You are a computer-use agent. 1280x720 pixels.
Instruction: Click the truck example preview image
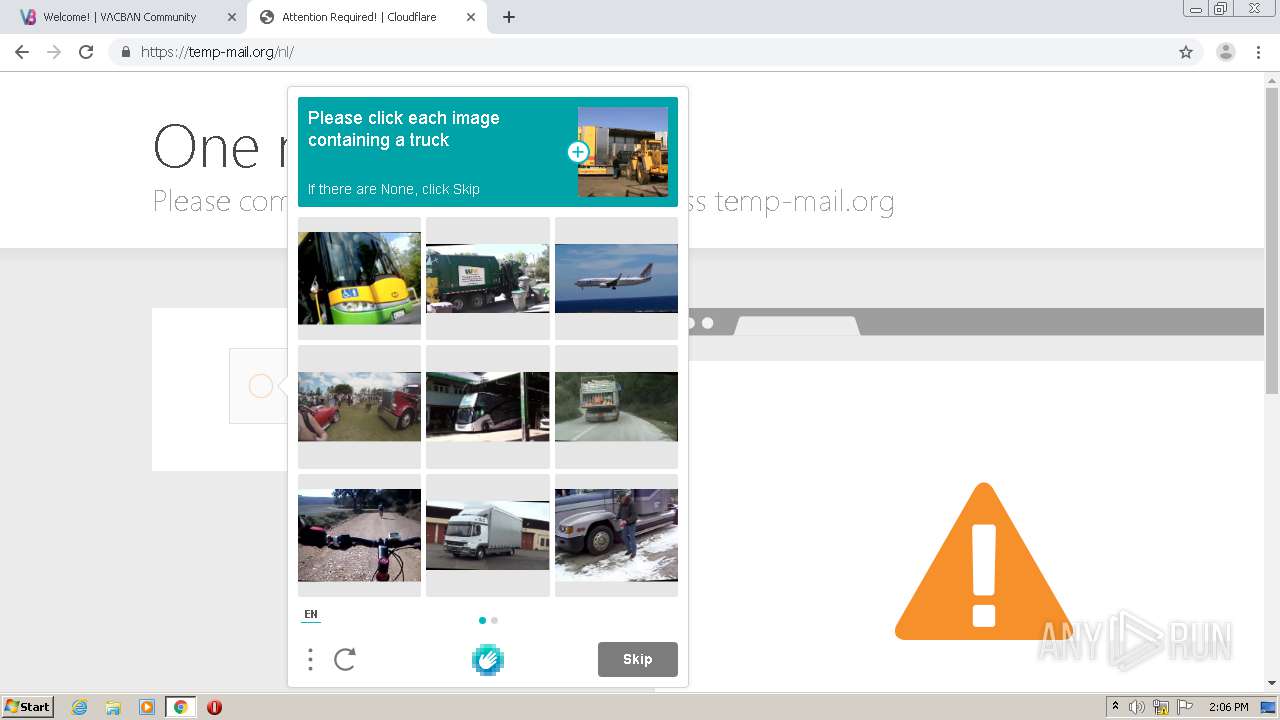(623, 152)
